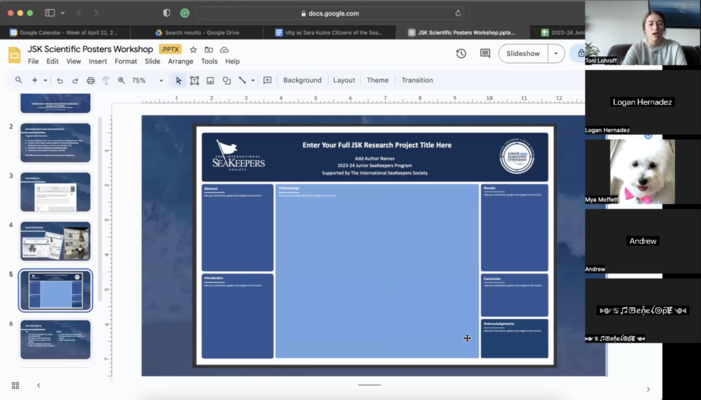Open the View menu
Screen dimensions: 701x400
[x=74, y=61]
